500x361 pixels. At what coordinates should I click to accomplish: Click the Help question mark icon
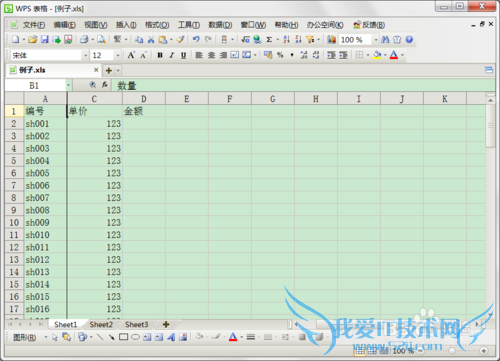(409, 39)
